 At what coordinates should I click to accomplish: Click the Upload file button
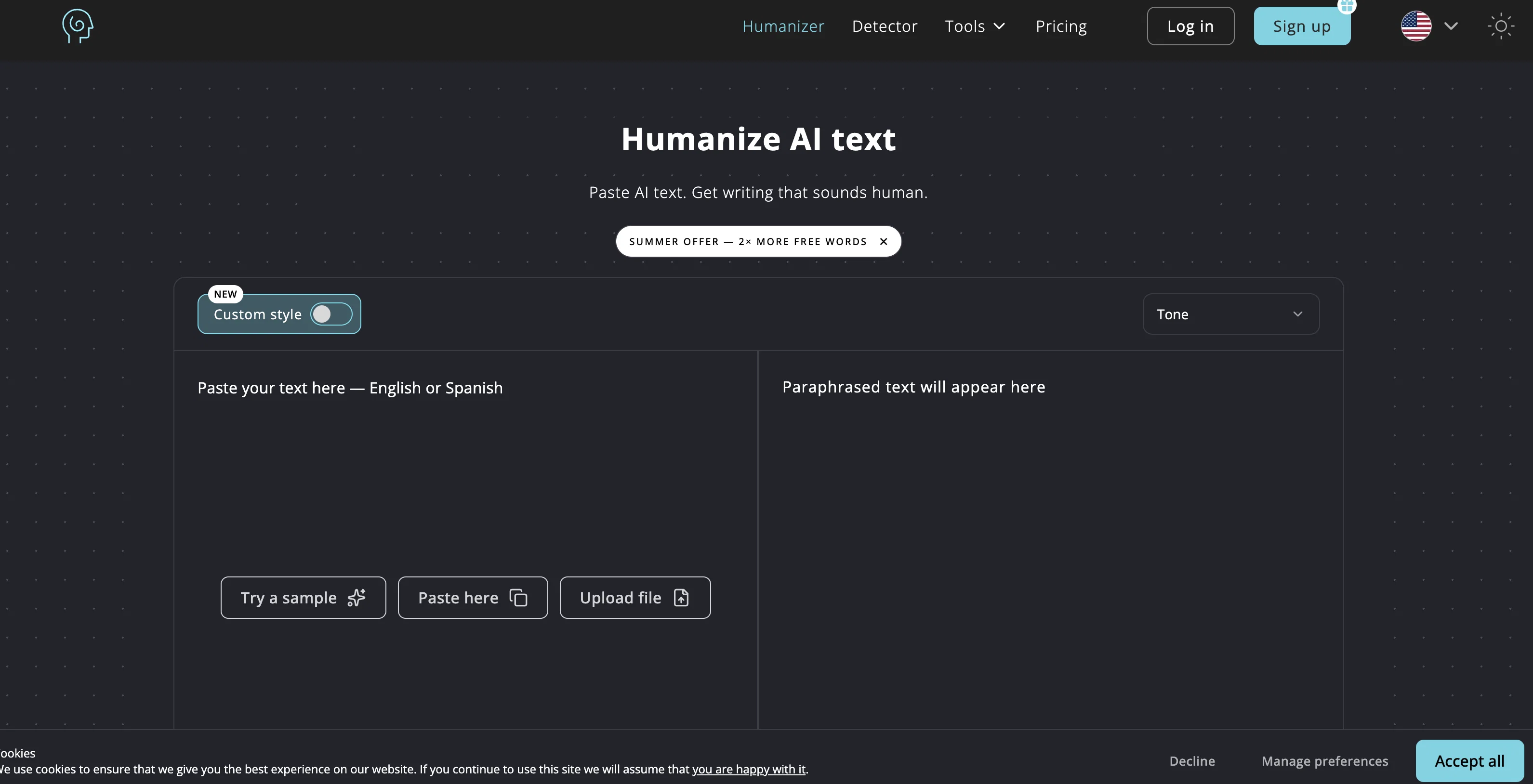click(x=634, y=597)
